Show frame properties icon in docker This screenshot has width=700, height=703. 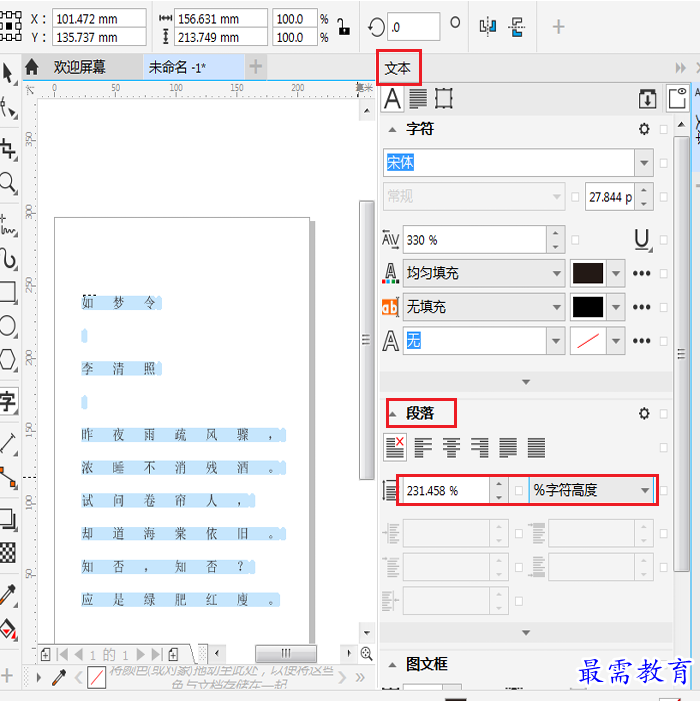[443, 99]
